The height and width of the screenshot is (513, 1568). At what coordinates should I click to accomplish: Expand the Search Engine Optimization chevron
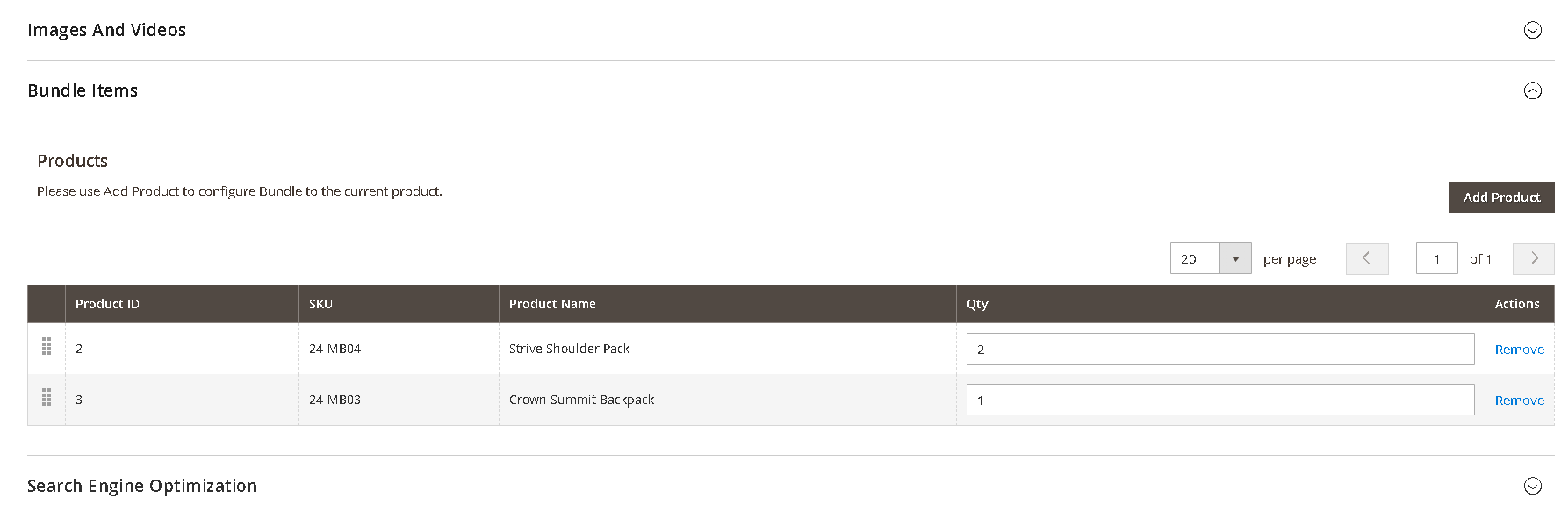click(x=1532, y=487)
